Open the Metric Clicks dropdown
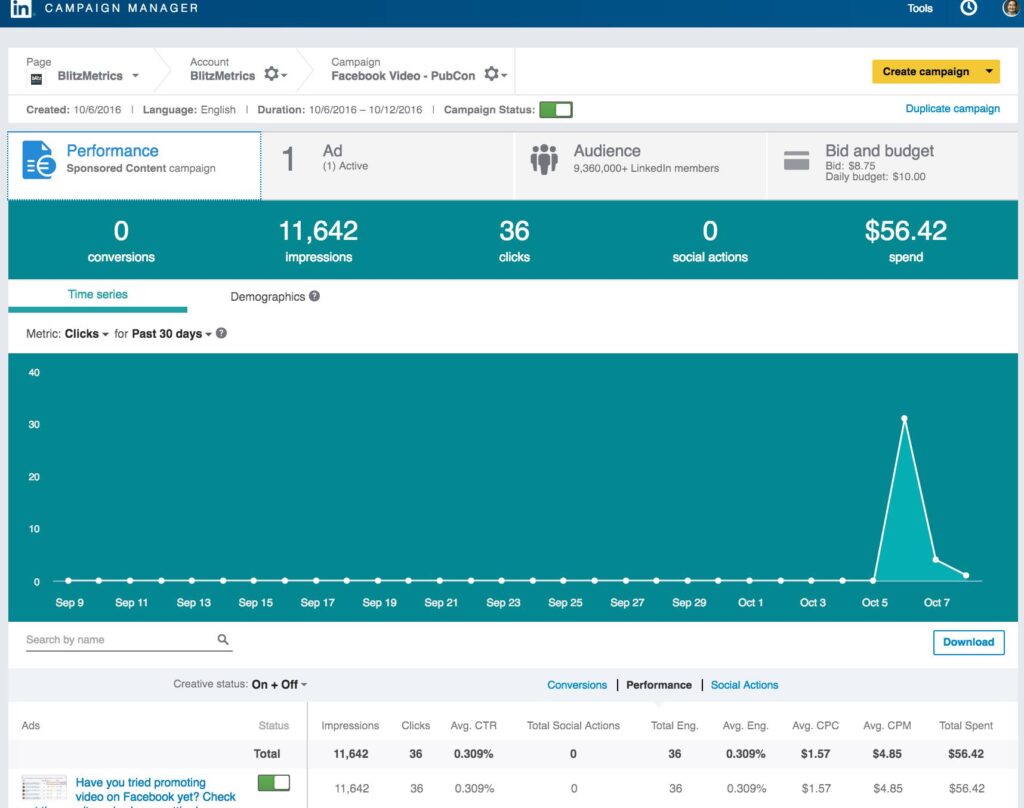Viewport: 1024px width, 808px height. (x=86, y=334)
